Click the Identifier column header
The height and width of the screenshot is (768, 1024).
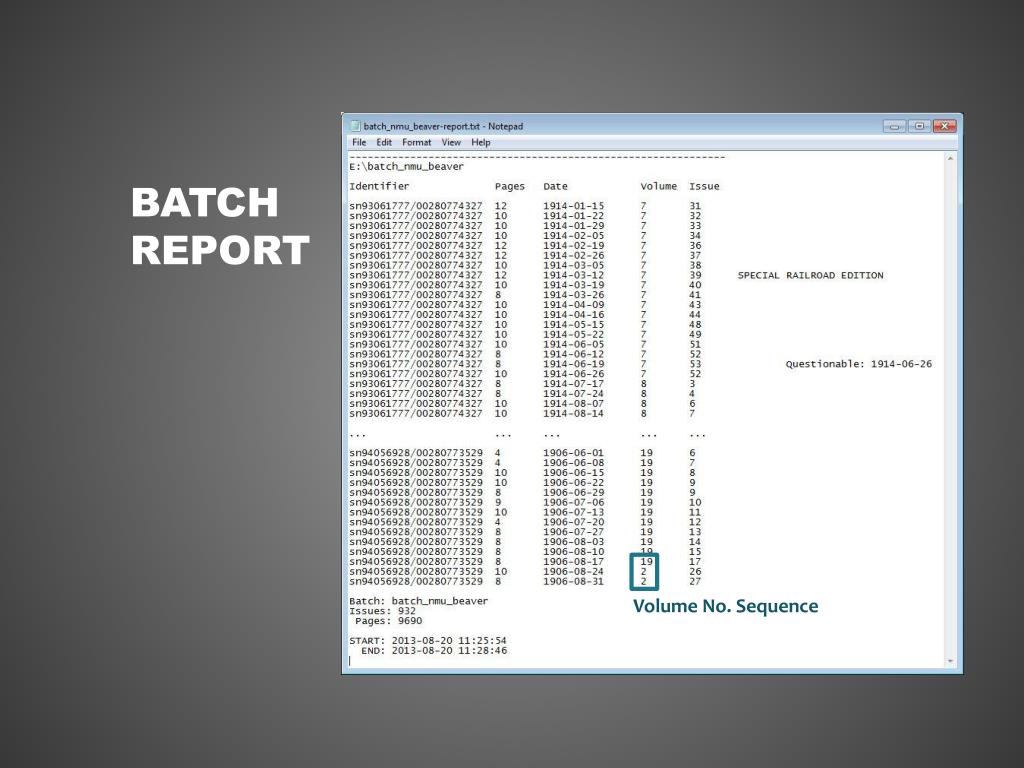[379, 186]
